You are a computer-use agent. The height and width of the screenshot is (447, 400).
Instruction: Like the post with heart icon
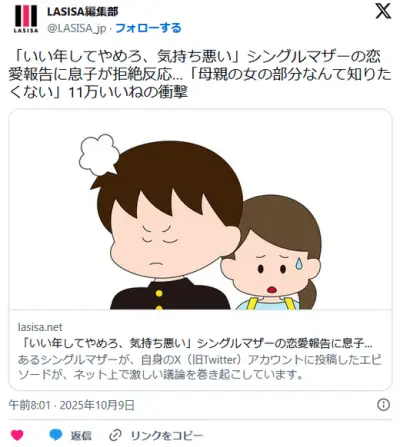tap(17, 435)
